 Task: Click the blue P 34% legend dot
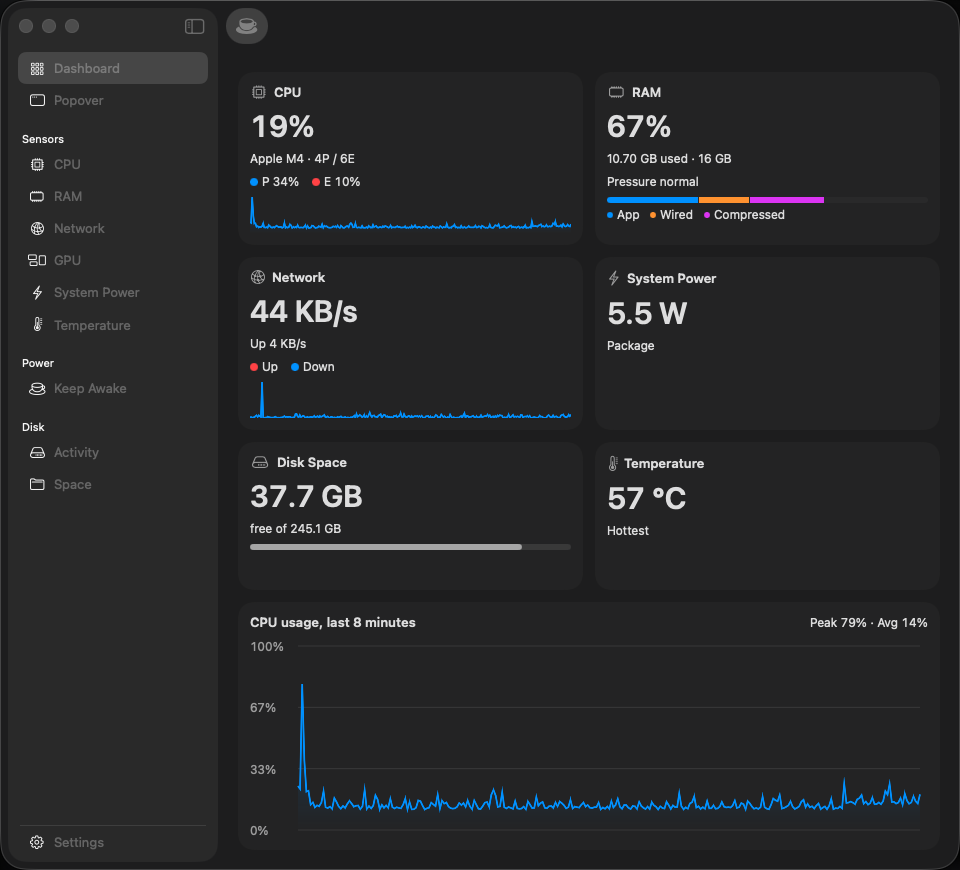tap(254, 182)
